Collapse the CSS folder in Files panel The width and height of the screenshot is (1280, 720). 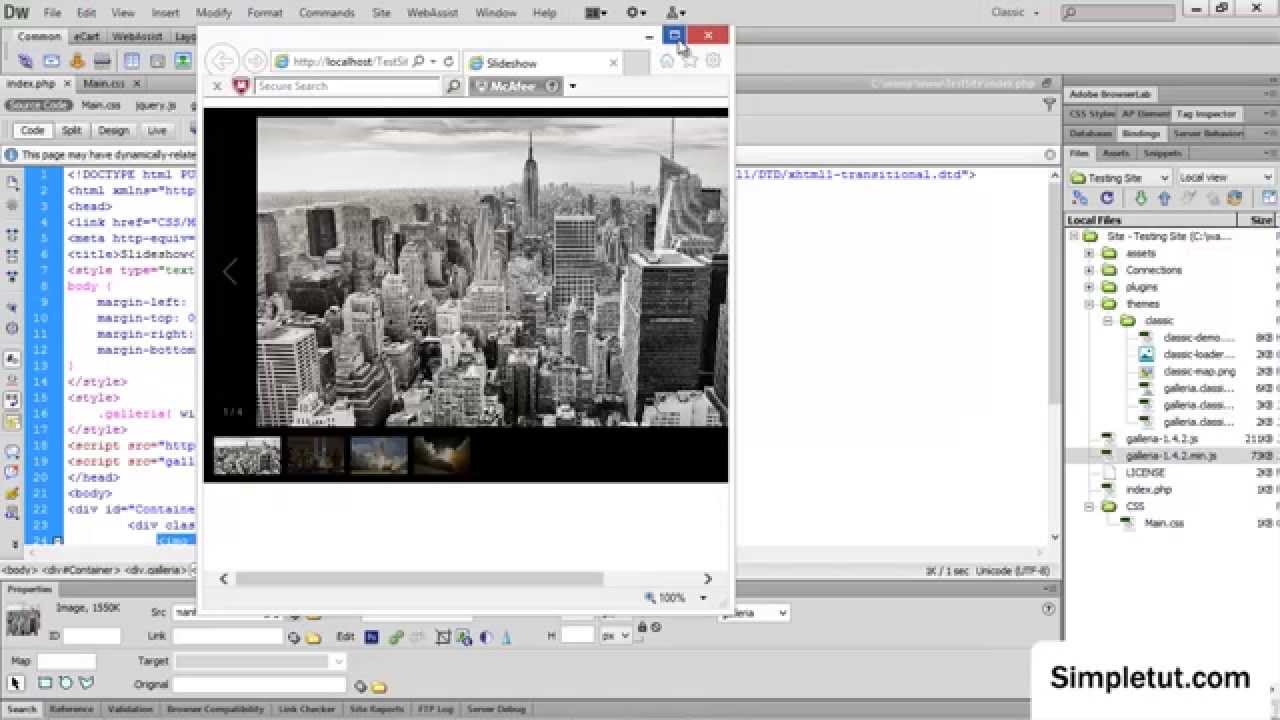[1090, 506]
